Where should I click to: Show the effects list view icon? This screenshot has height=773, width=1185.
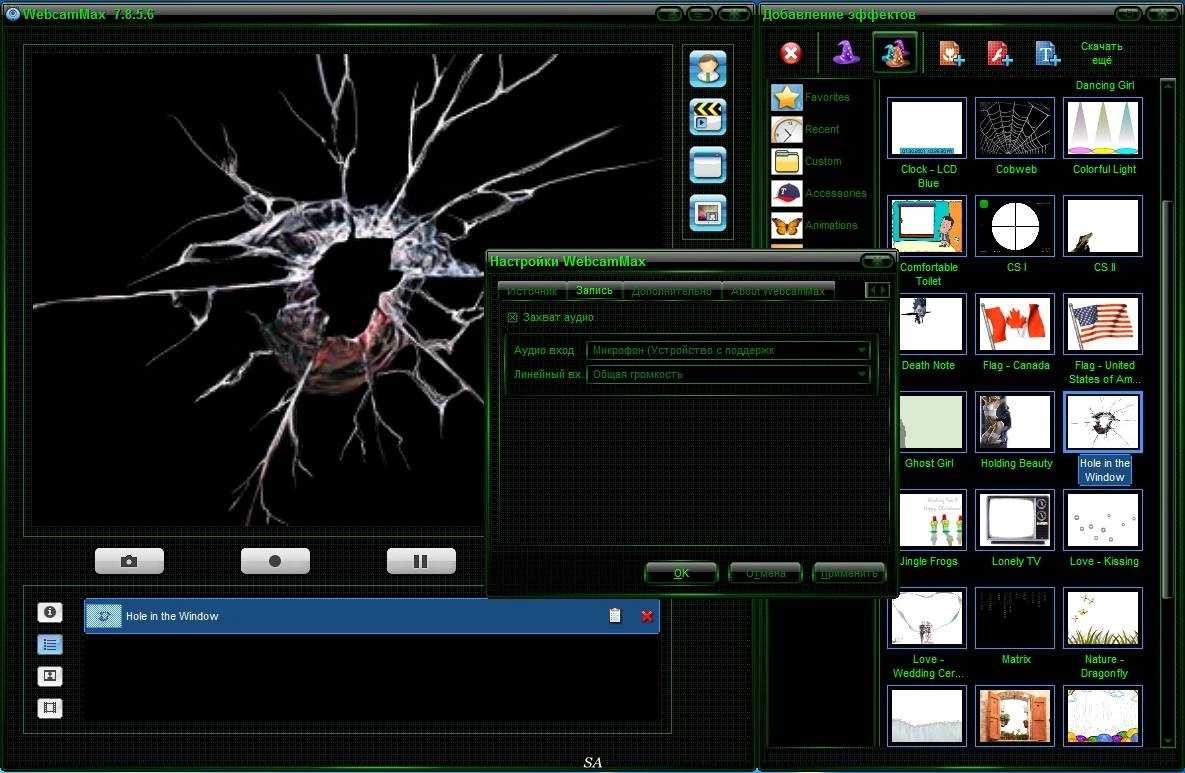pyautogui.click(x=50, y=645)
